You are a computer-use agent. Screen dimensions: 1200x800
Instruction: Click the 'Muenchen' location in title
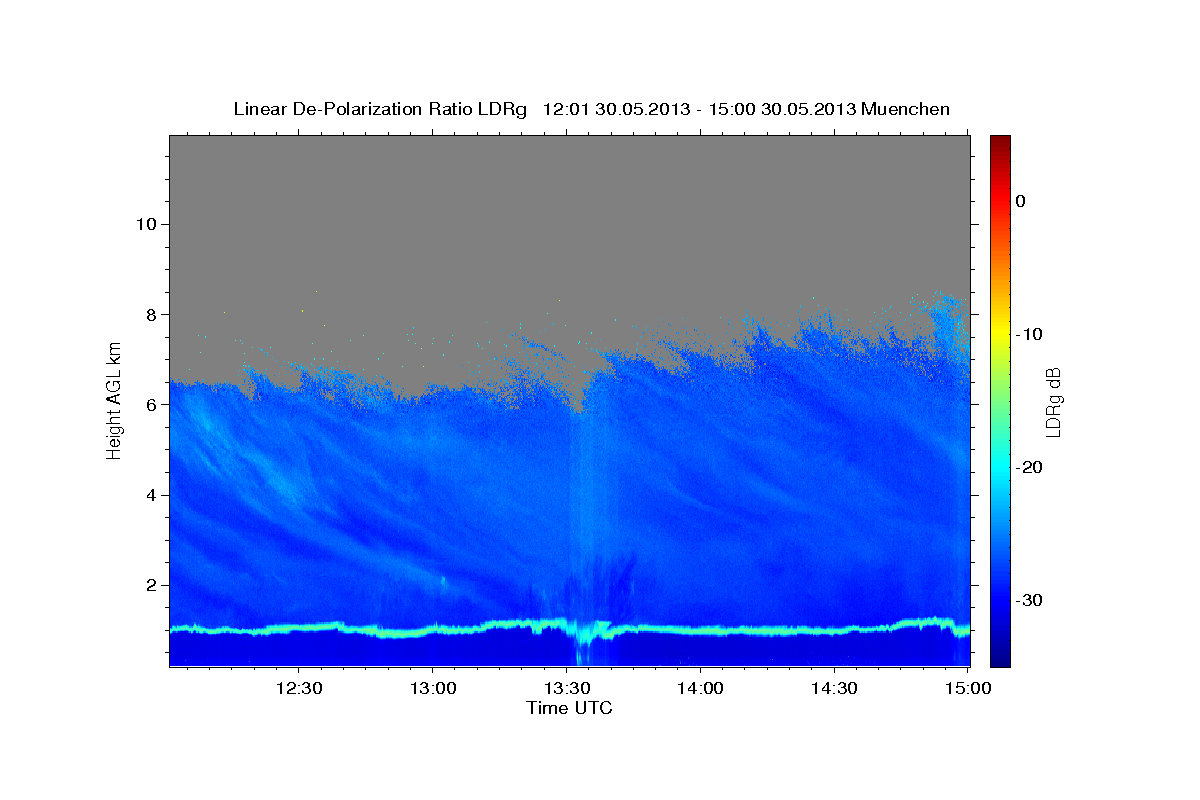(x=907, y=109)
